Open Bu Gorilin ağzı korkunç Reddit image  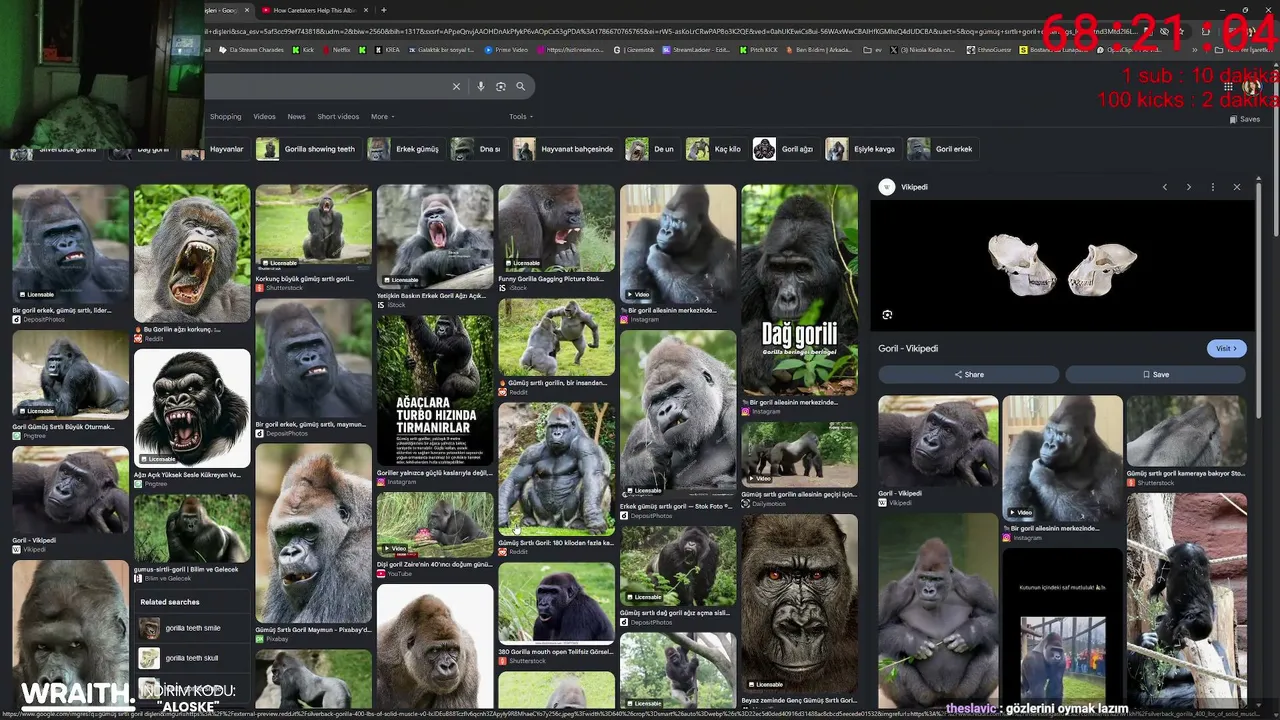[192, 253]
